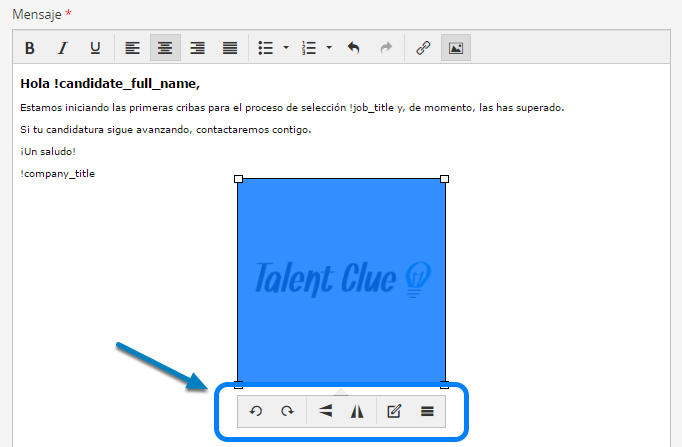Image resolution: width=682 pixels, height=447 pixels.
Task: Open bullet list style dropdown arrow
Action: (286, 48)
